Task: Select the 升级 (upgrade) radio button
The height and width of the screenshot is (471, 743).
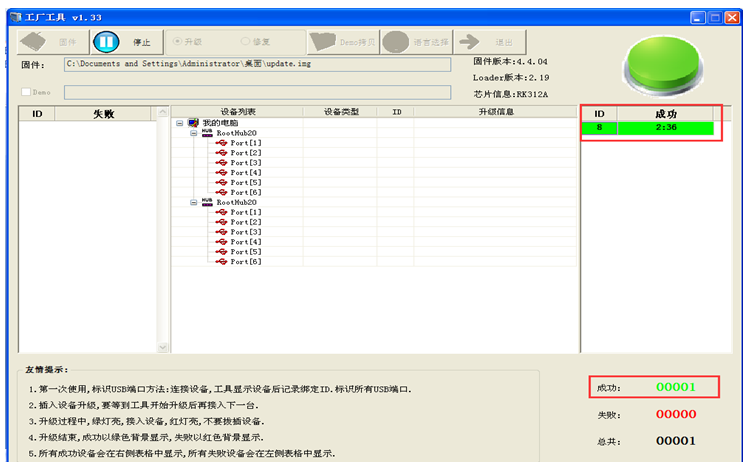Action: [x=178, y=42]
